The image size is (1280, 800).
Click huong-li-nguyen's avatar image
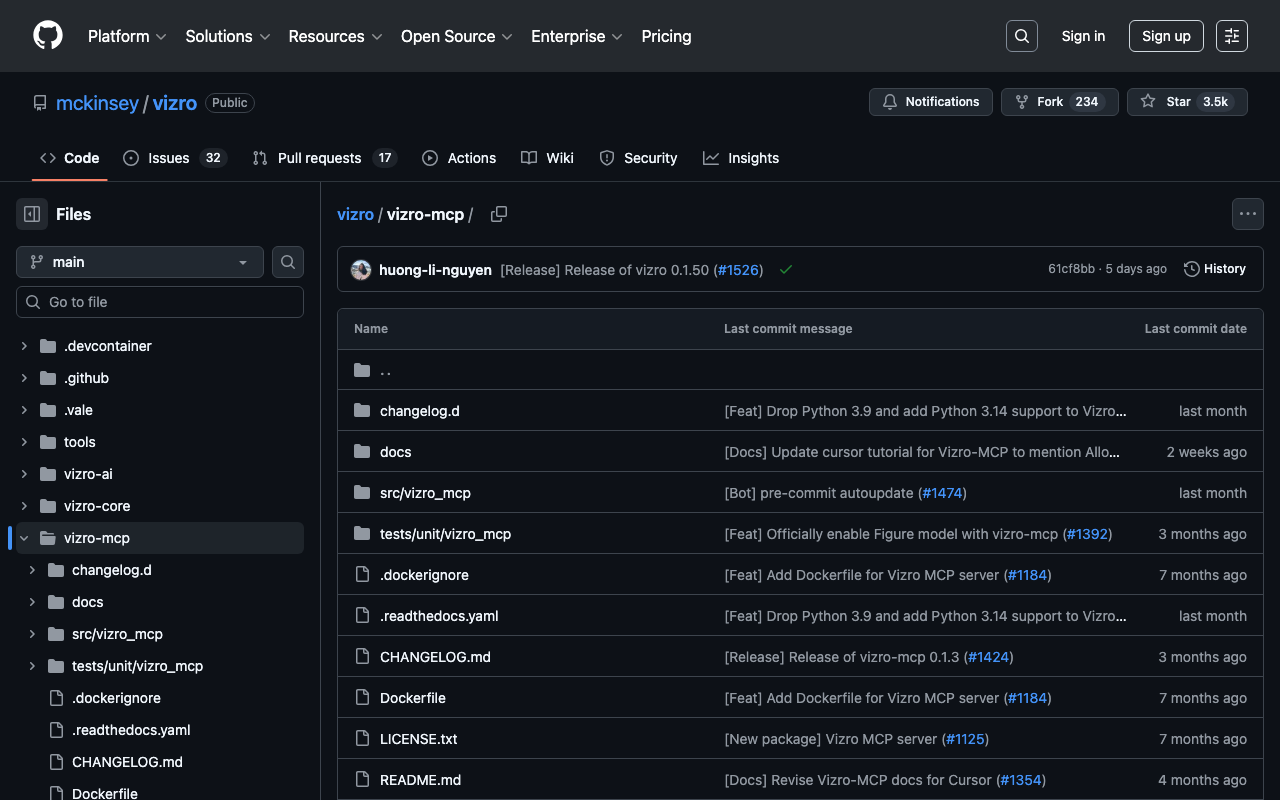pos(361,270)
